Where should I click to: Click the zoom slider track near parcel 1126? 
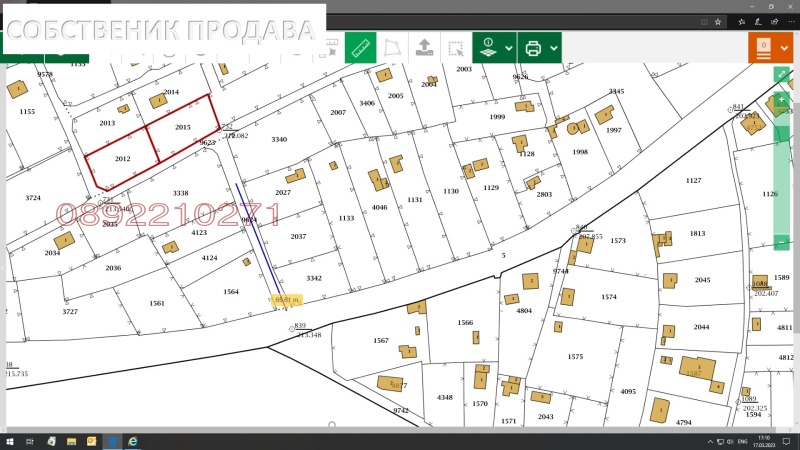click(x=782, y=189)
